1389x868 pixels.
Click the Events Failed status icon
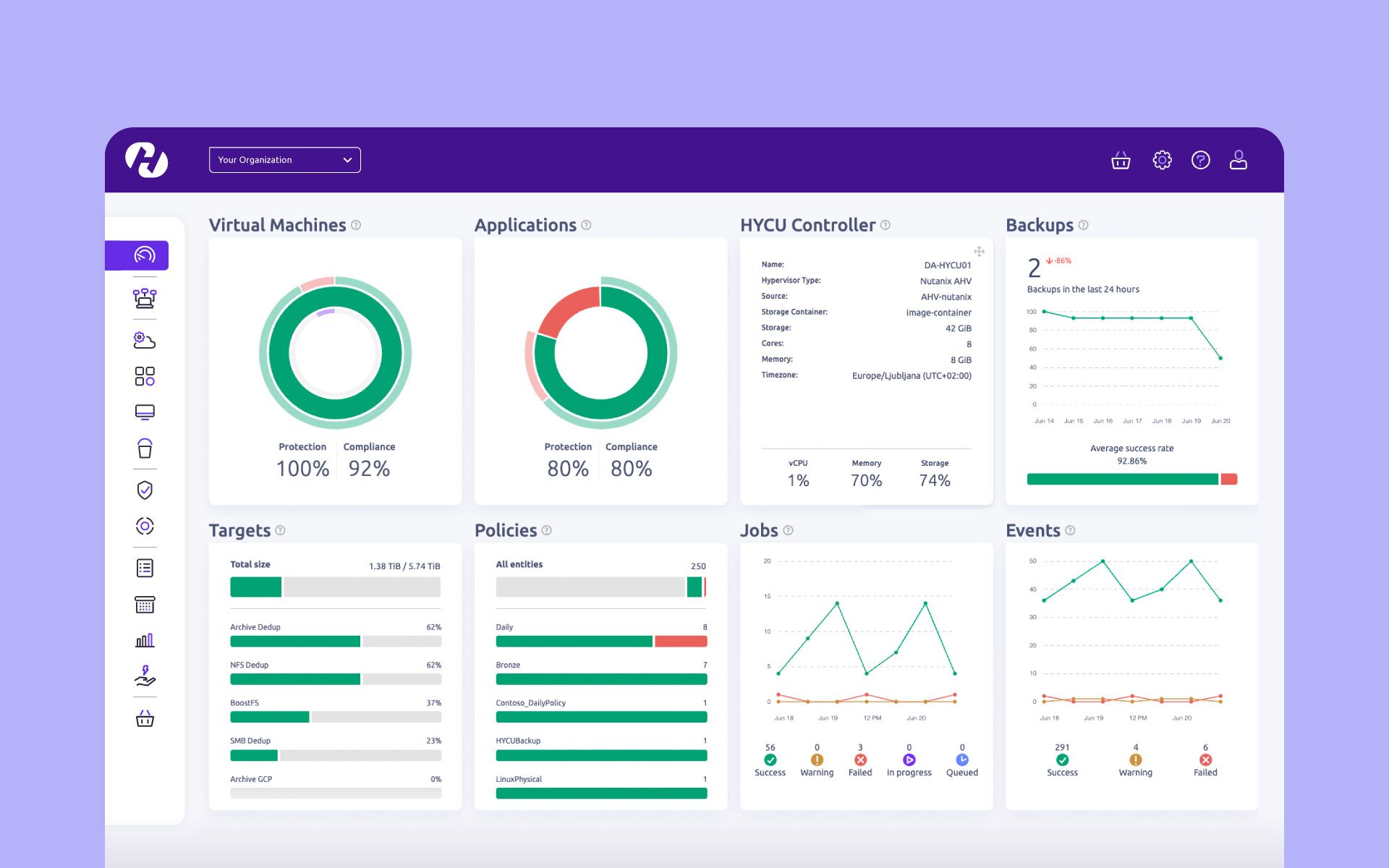tap(1205, 759)
